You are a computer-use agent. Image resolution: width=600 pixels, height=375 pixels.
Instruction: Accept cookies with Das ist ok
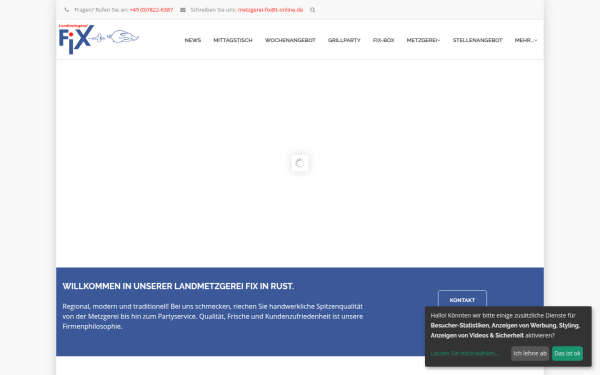click(x=567, y=354)
